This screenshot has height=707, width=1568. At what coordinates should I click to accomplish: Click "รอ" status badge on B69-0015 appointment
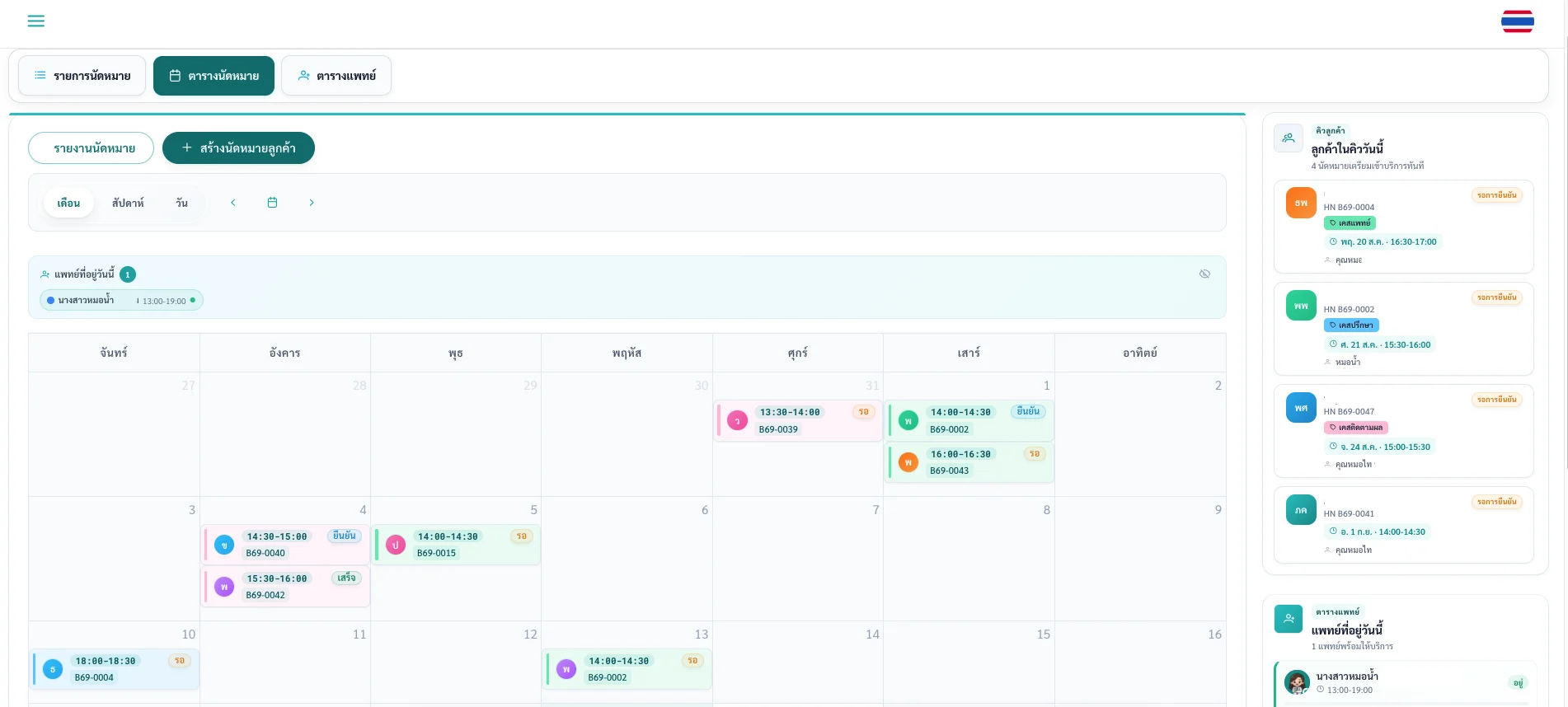point(522,536)
